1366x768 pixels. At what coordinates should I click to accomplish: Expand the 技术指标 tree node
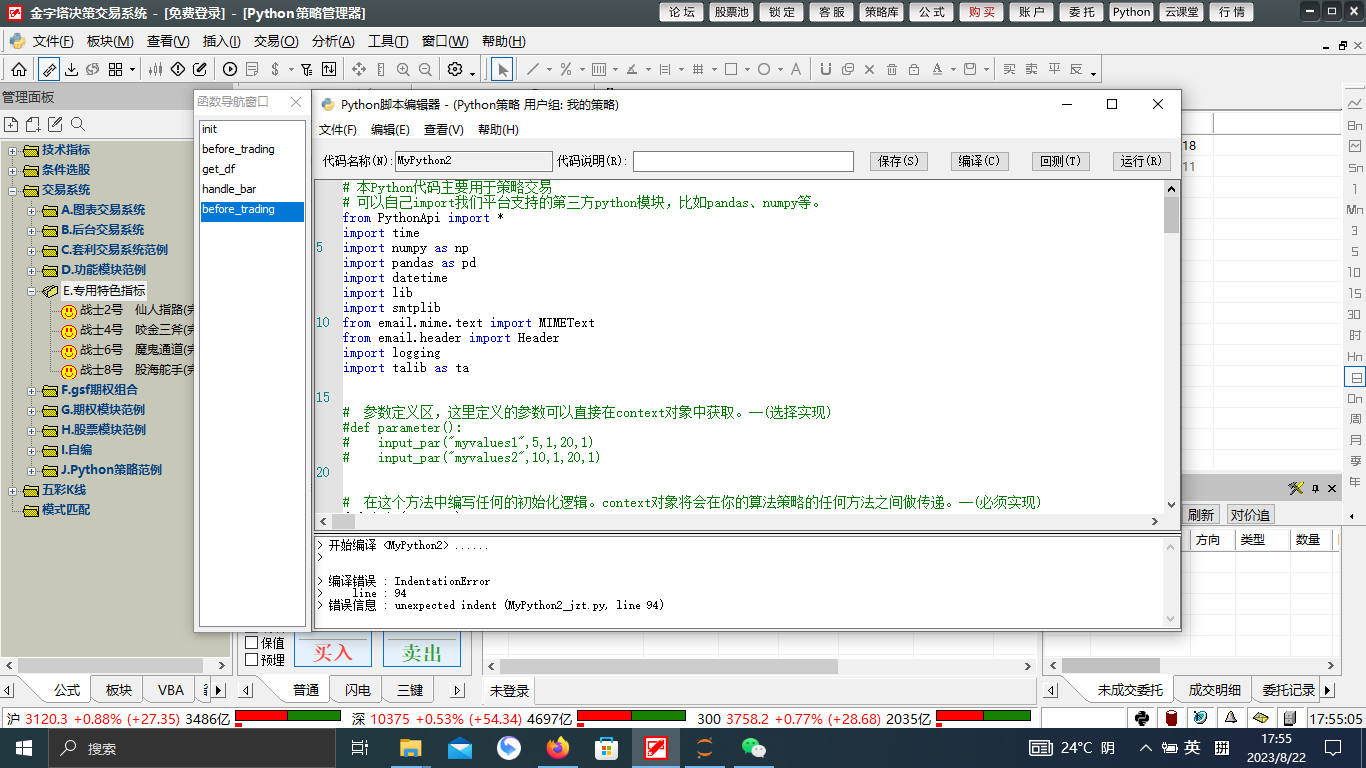pos(13,150)
